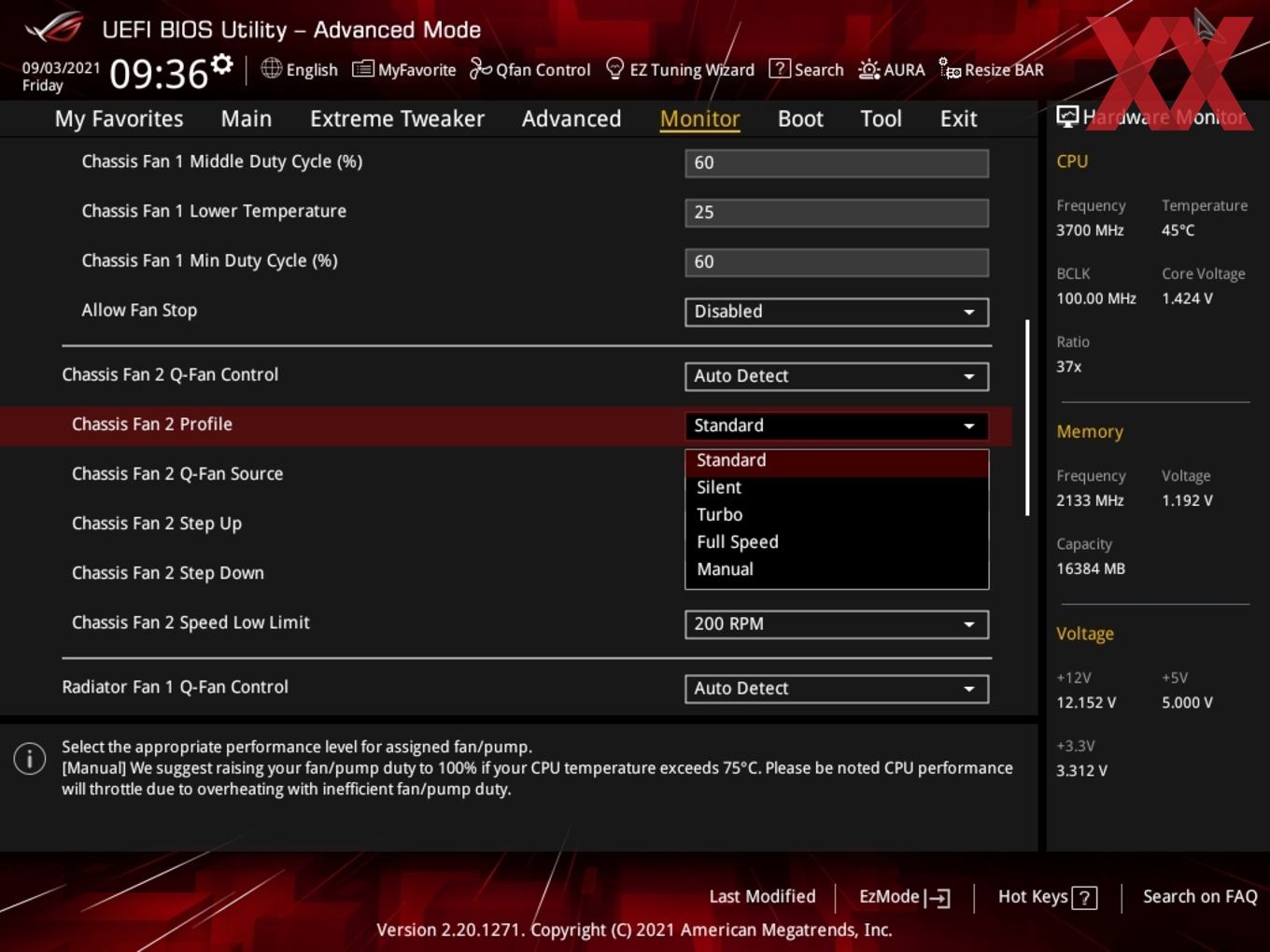The height and width of the screenshot is (952, 1270).
Task: Click the Last Modified button
Action: pos(762,896)
